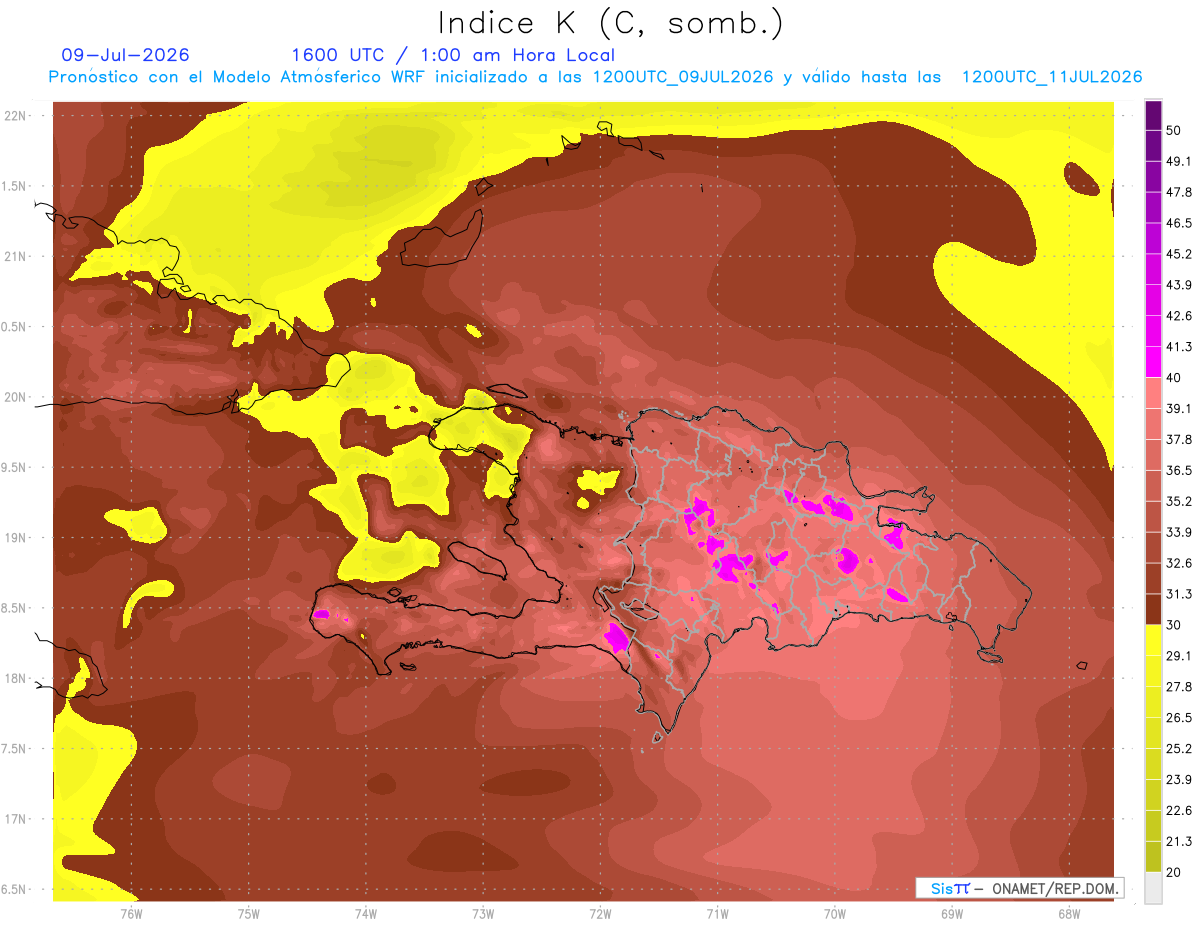Click the legend value 26.5
This screenshot has height=927, width=1200.
coord(1179,718)
